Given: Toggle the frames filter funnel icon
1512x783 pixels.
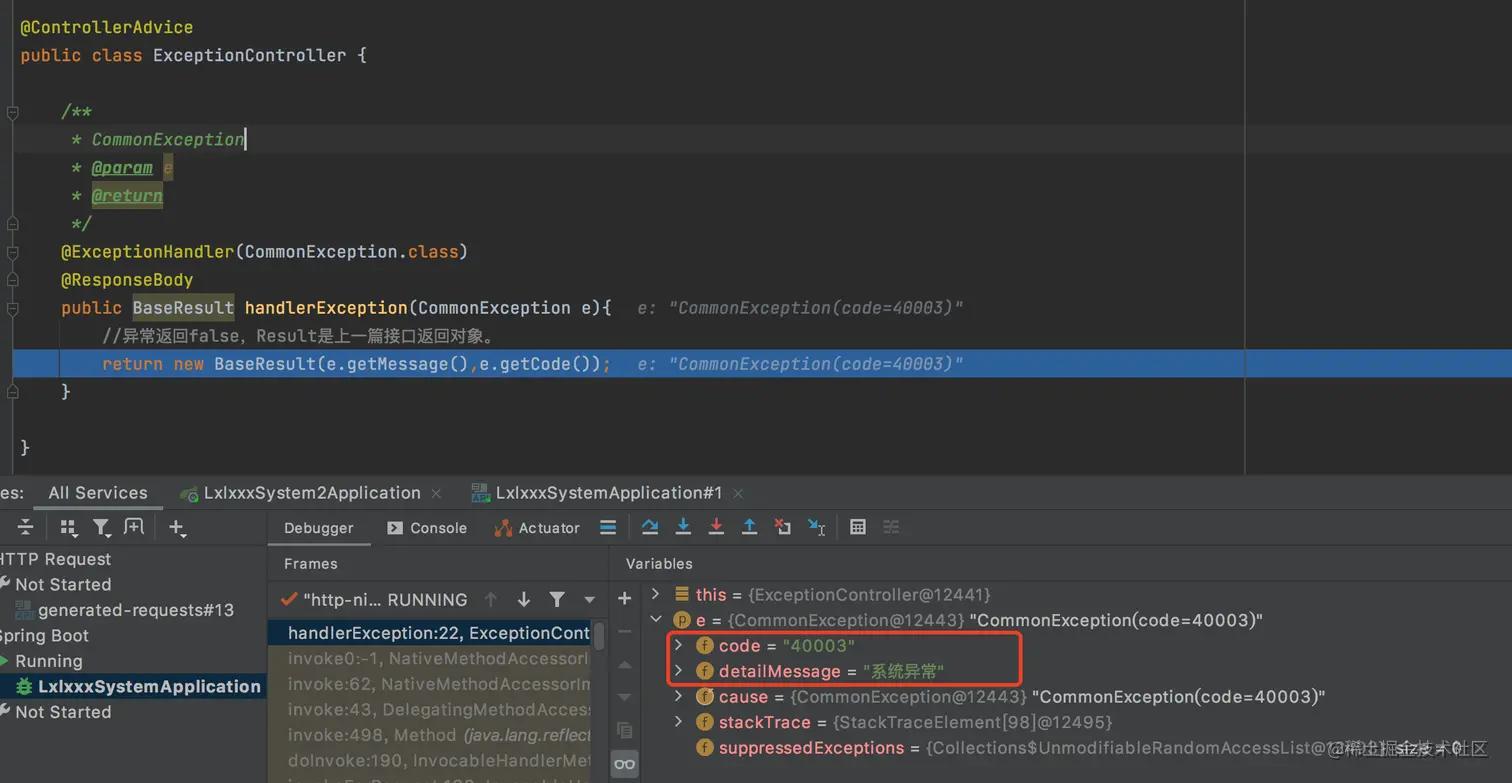Looking at the screenshot, I should [x=557, y=599].
